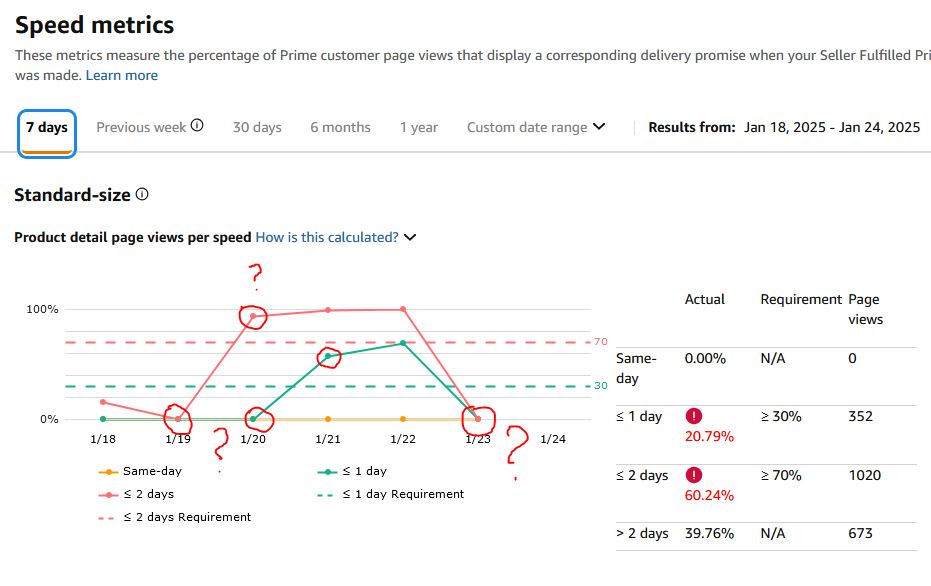Click the ≤ 1 day Requirement dashed legend icon
This screenshot has height=586, width=931.
pos(326,495)
